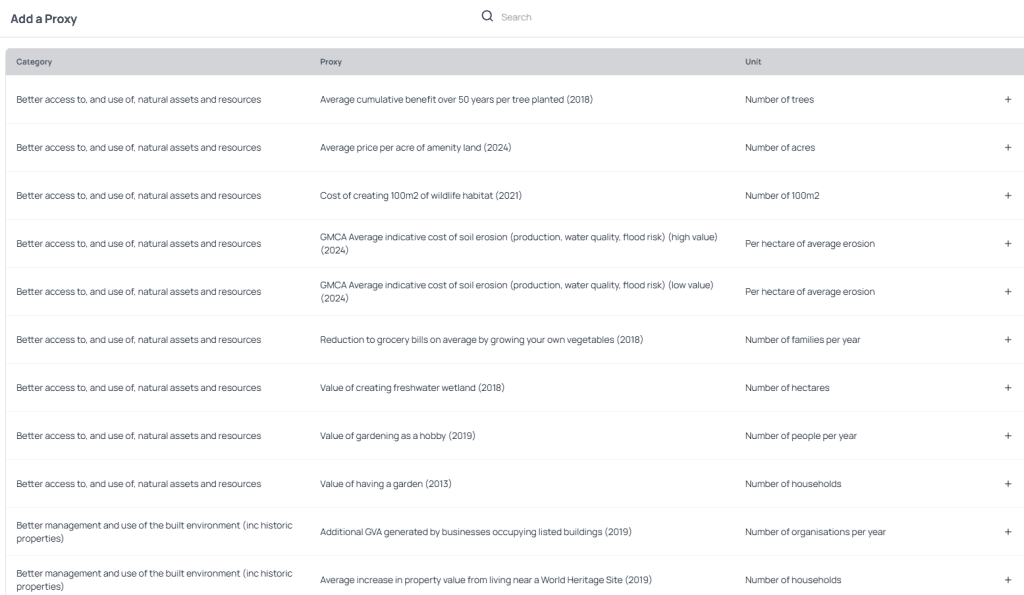Click plus for value of having a garden
Screen dimensions: 1024x595
click(x=1007, y=484)
